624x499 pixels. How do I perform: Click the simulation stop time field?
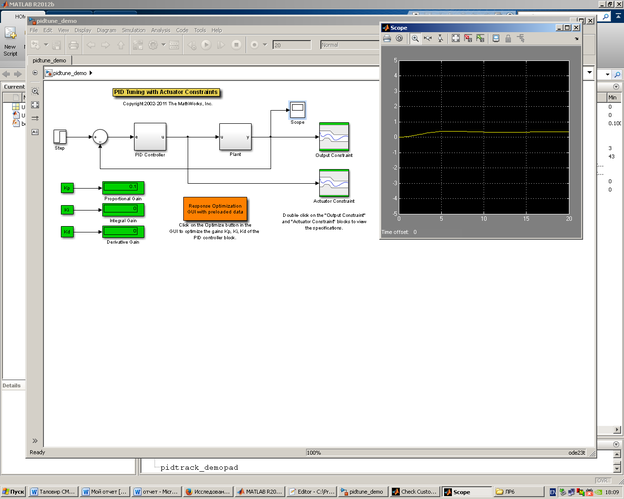(x=290, y=45)
